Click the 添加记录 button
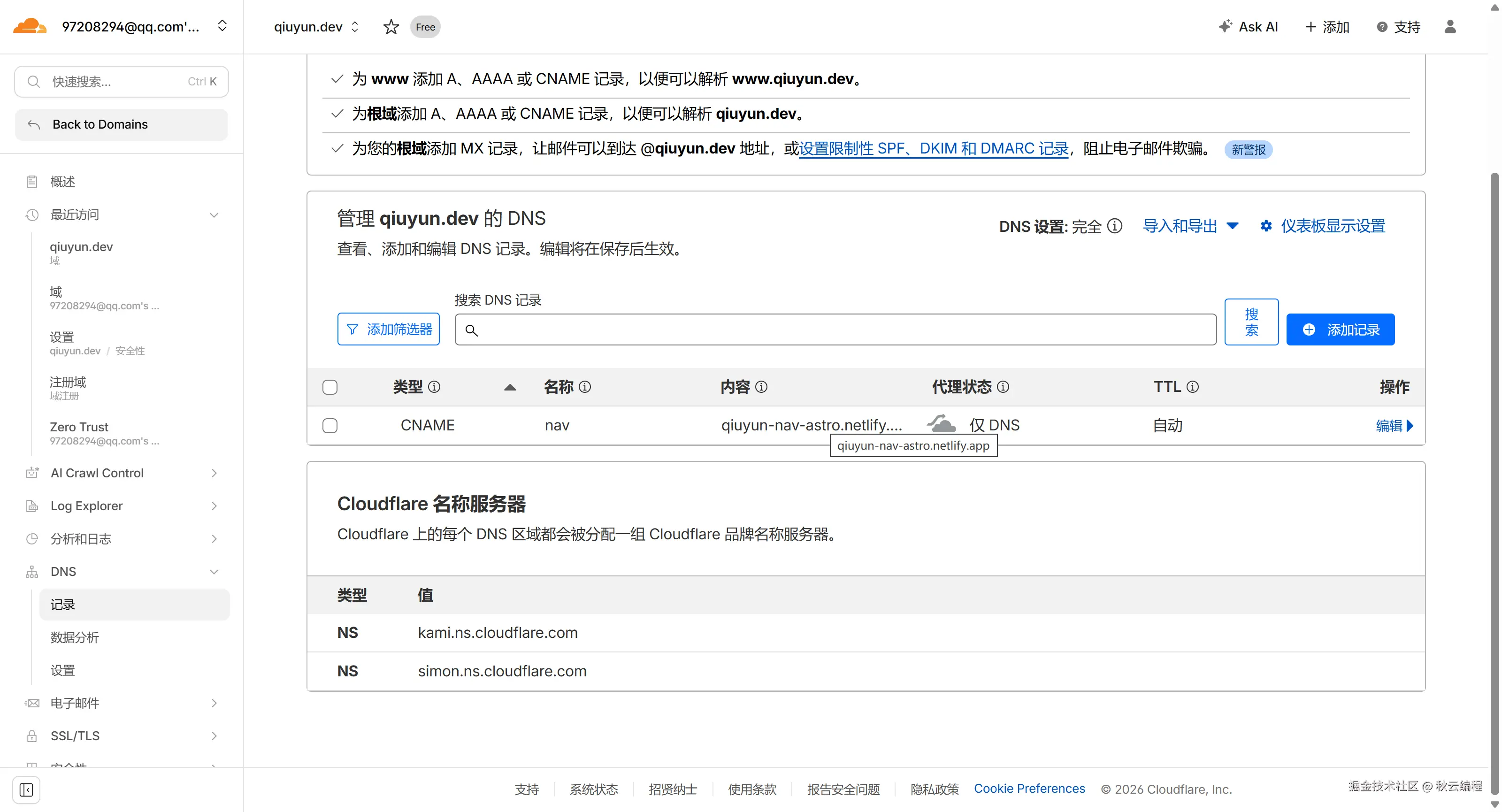This screenshot has height=812, width=1502. pos(1340,329)
